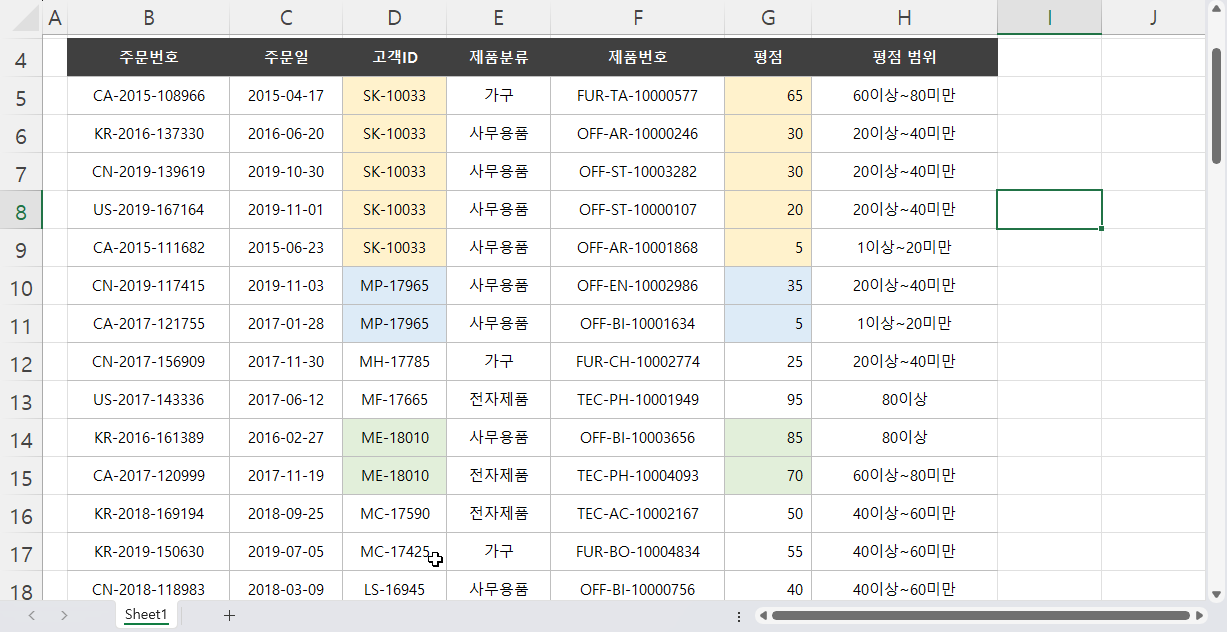The height and width of the screenshot is (632, 1227).
Task: Select rating cell 95
Action: click(768, 400)
